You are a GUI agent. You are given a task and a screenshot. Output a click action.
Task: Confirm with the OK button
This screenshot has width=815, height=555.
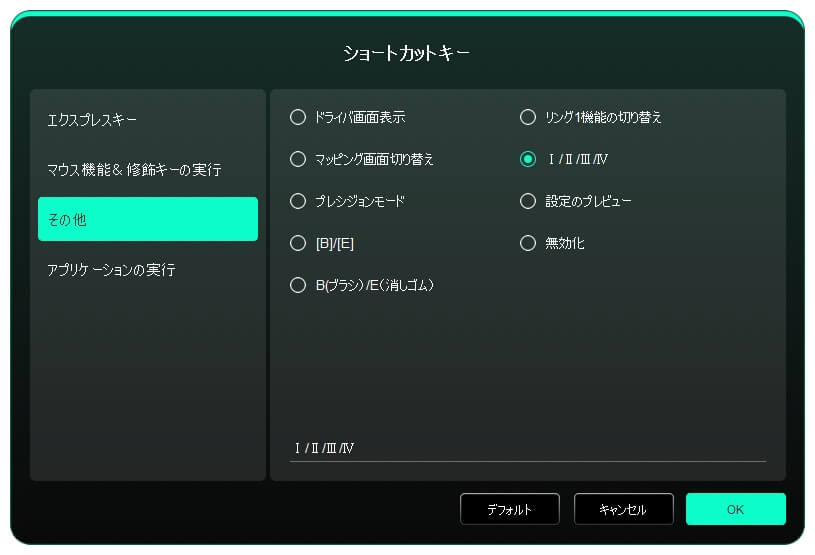pyautogui.click(x=735, y=509)
